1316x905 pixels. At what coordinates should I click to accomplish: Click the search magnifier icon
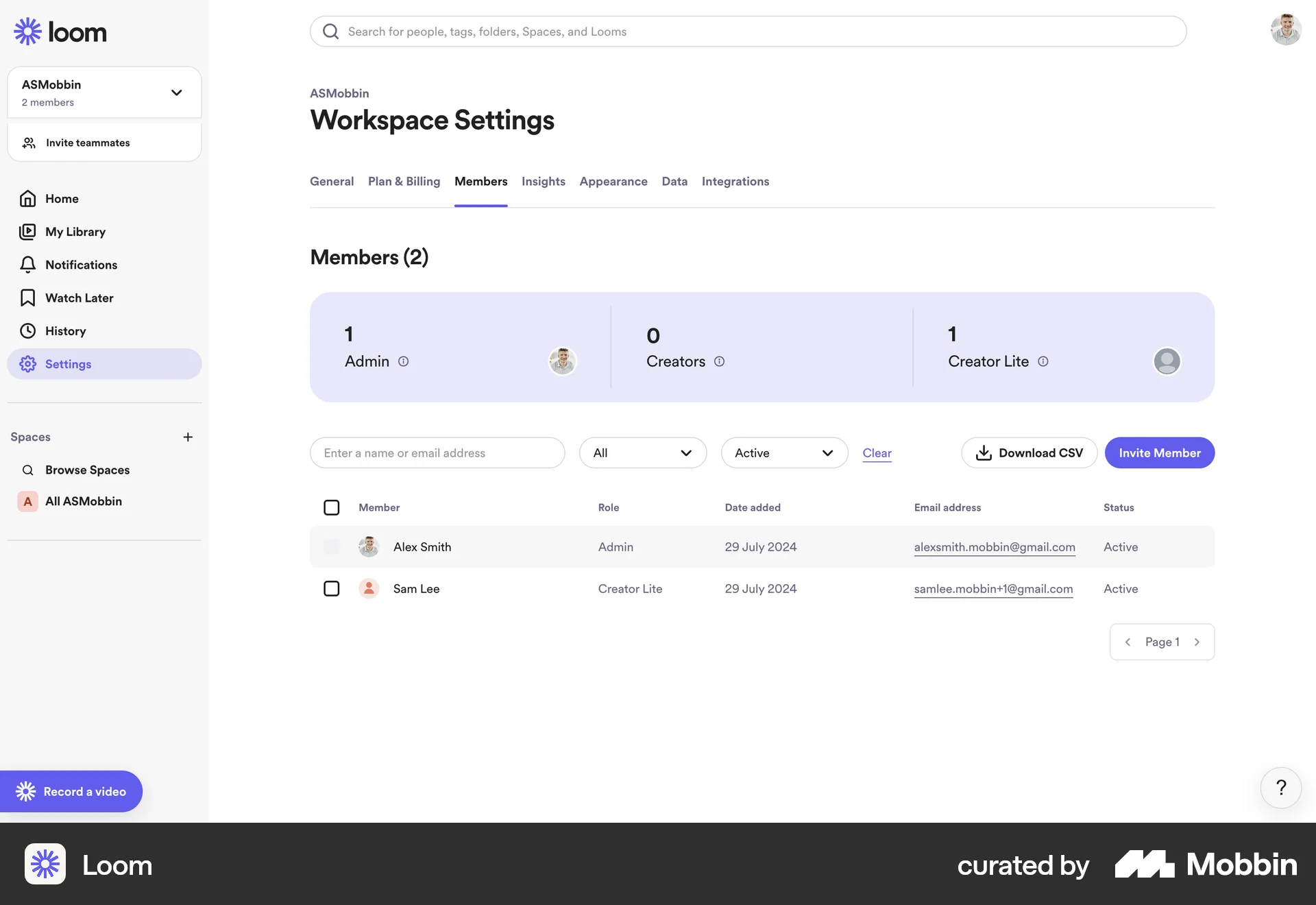tap(330, 31)
